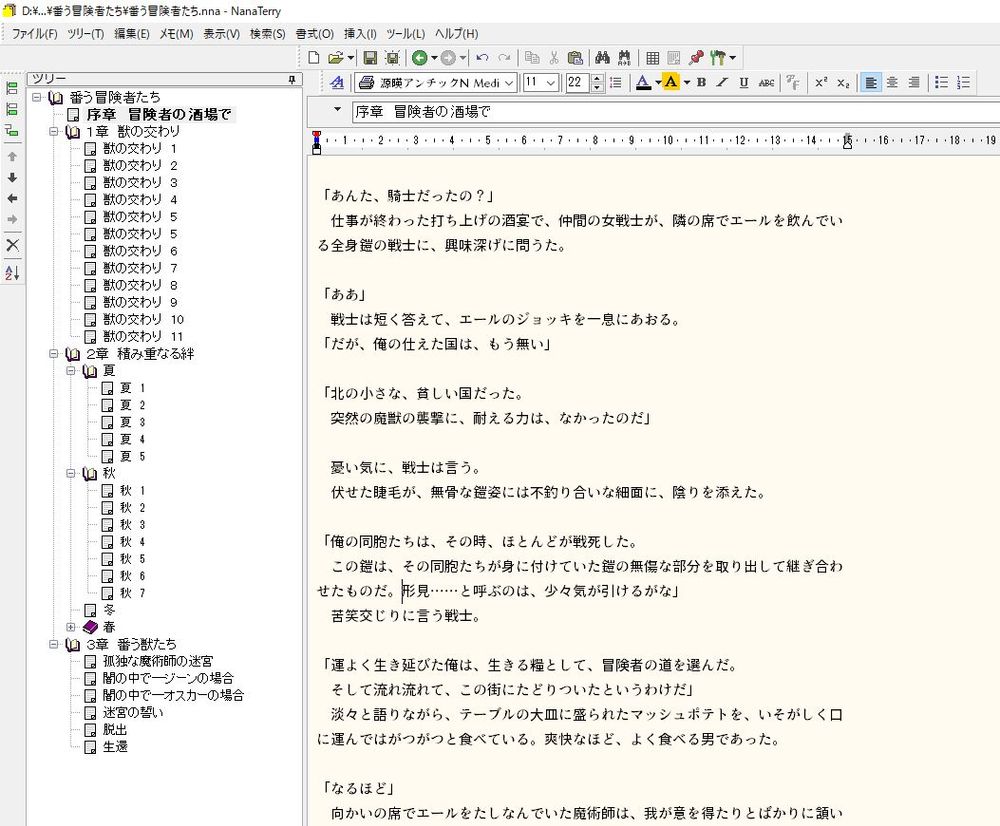Paste with the clipboard icon
Screen dimensions: 1000x826
point(575,58)
